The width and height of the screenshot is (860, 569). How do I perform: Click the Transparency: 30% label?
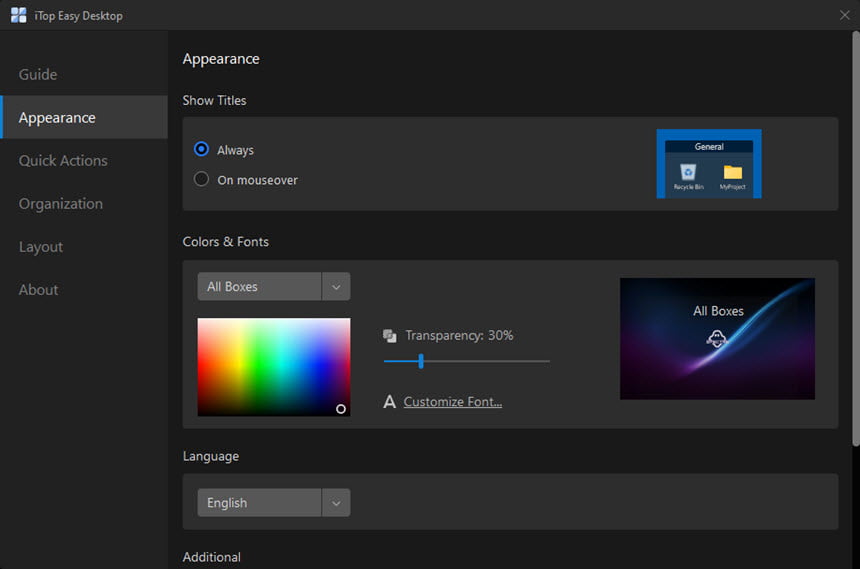[x=459, y=335]
